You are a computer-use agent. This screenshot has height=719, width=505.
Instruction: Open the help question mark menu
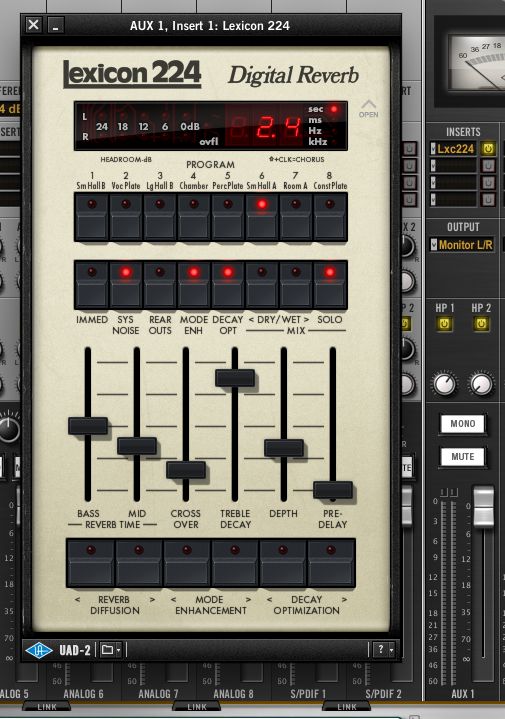[383, 649]
